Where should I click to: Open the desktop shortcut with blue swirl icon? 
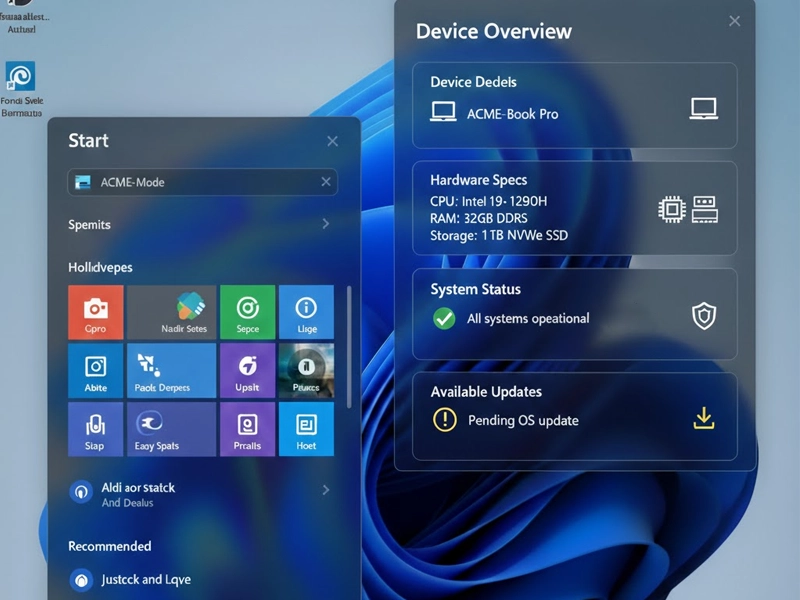[x=20, y=77]
